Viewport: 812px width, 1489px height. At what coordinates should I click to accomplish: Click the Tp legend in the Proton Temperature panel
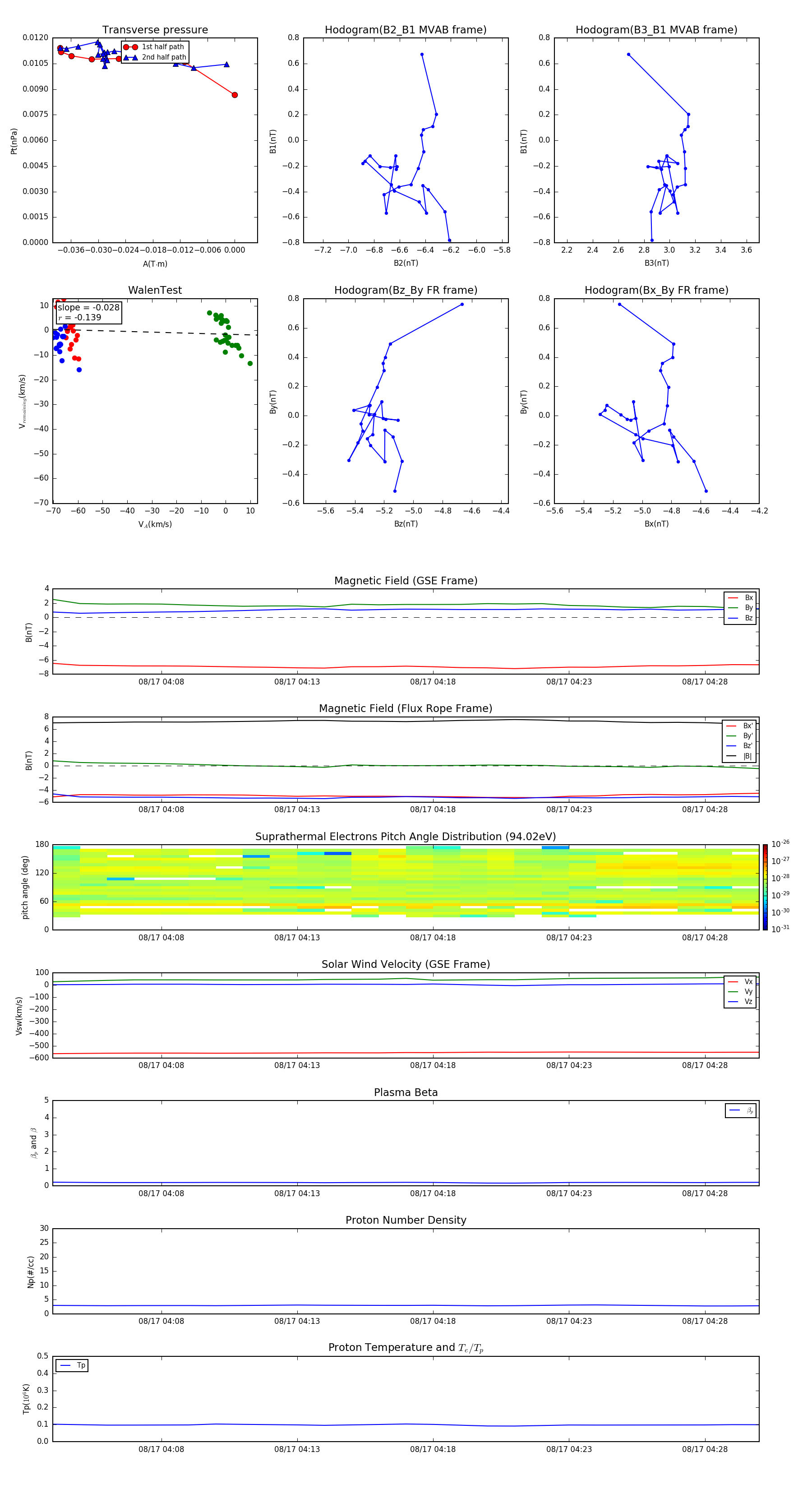click(72, 1365)
